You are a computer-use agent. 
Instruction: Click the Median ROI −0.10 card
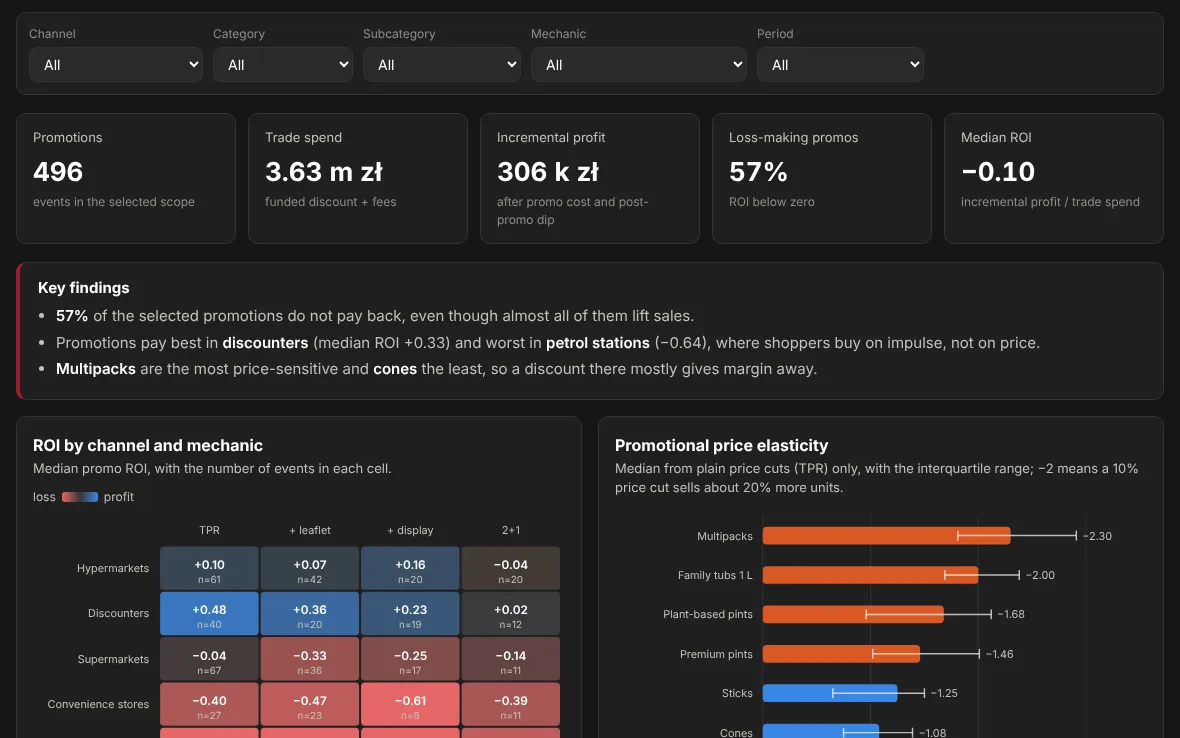(x=1054, y=178)
